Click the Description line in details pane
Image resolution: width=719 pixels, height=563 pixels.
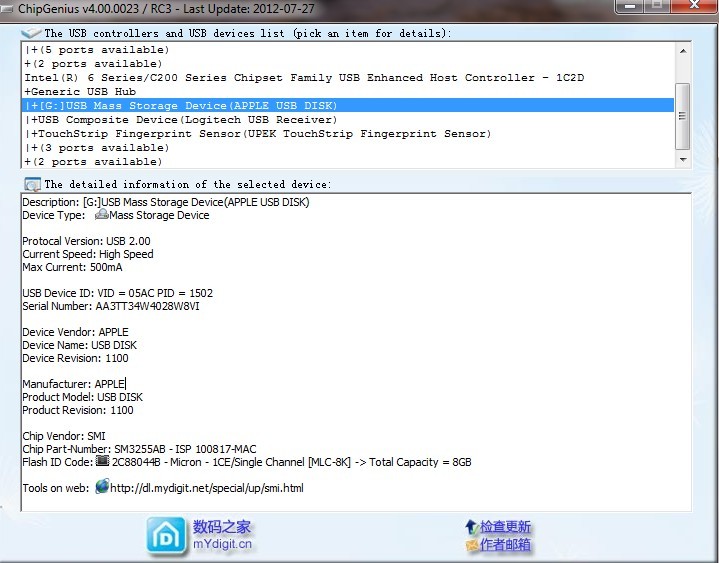pos(166,202)
